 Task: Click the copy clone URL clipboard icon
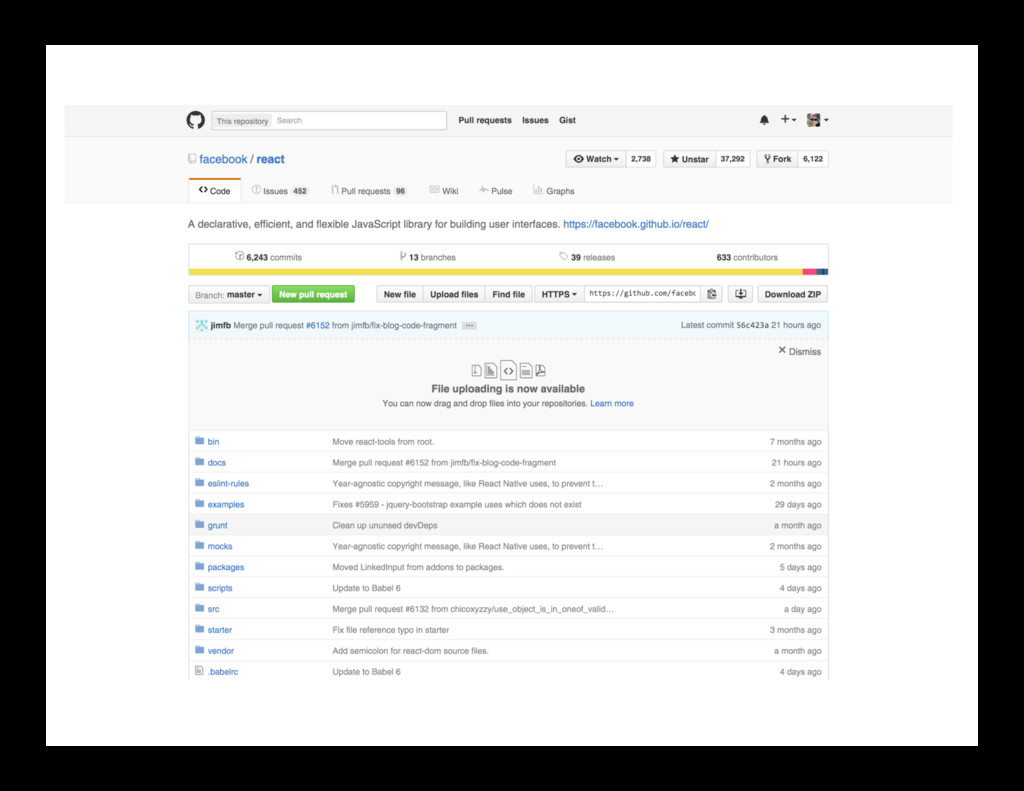point(712,294)
